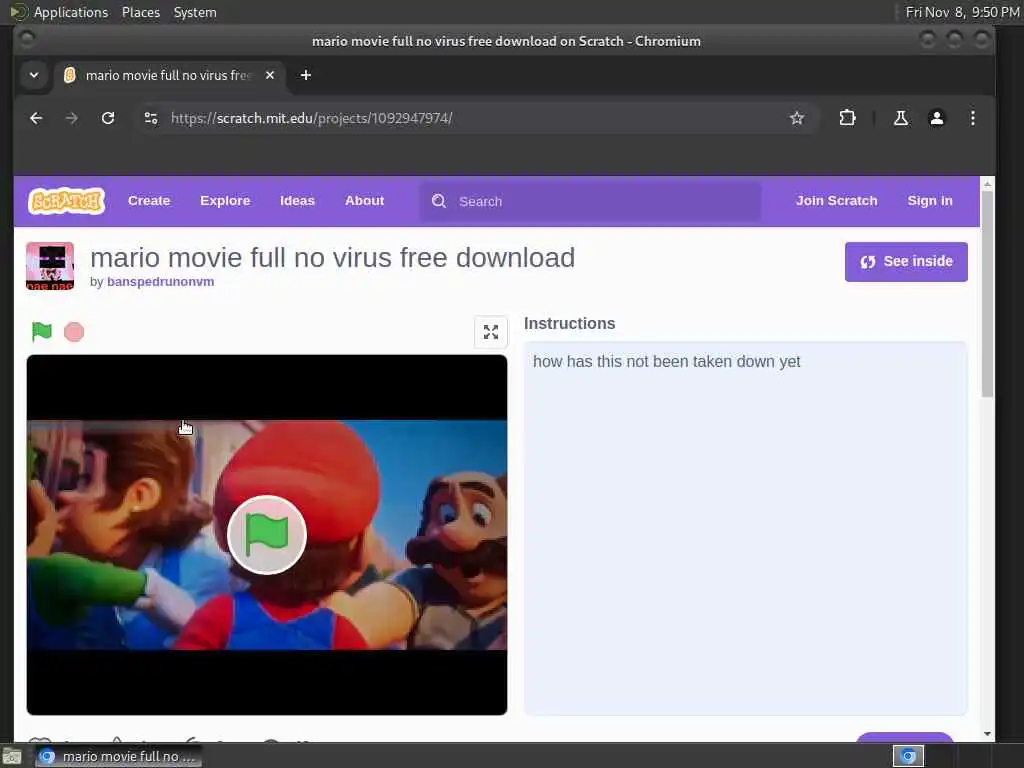Screen dimensions: 1024x768
Task: Click the project title heading text
Action: [x=332, y=258]
